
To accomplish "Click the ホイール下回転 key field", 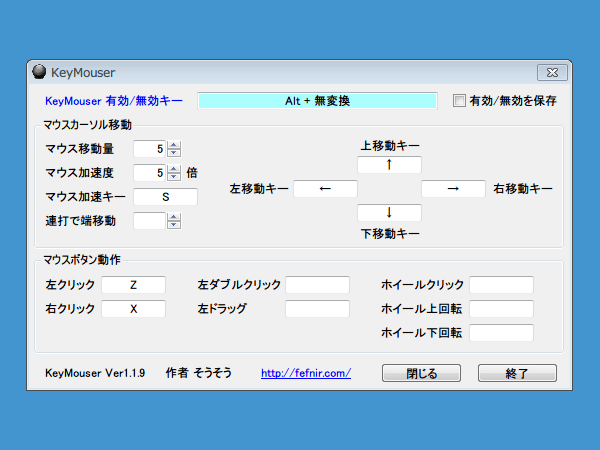I will coord(501,333).
